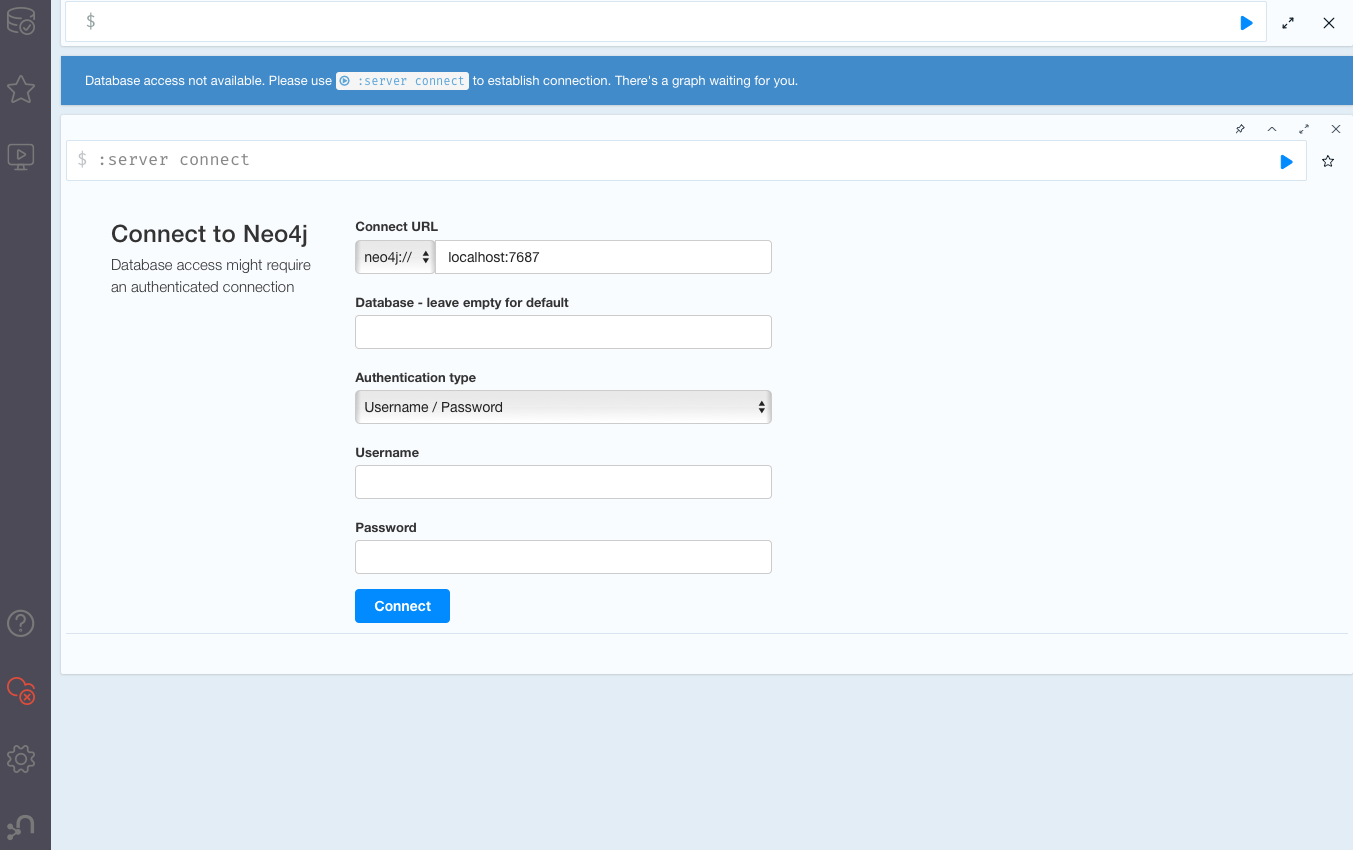Viewport: 1353px width, 850px height.
Task: Click the 'Connect to Neo4j' heading
Action: click(209, 234)
